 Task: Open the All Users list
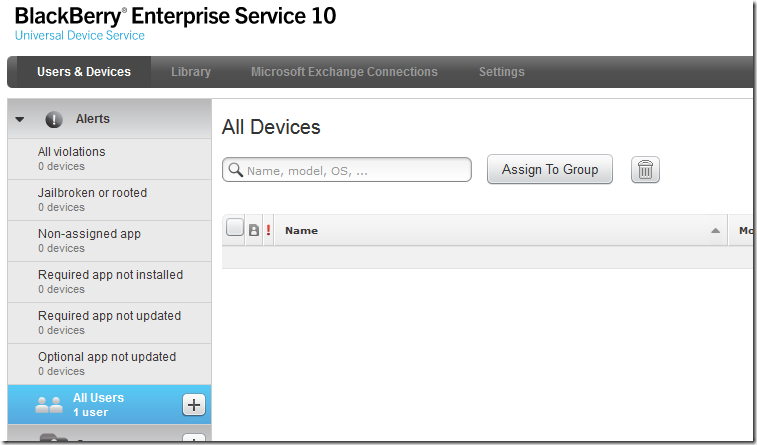[x=110, y=404]
